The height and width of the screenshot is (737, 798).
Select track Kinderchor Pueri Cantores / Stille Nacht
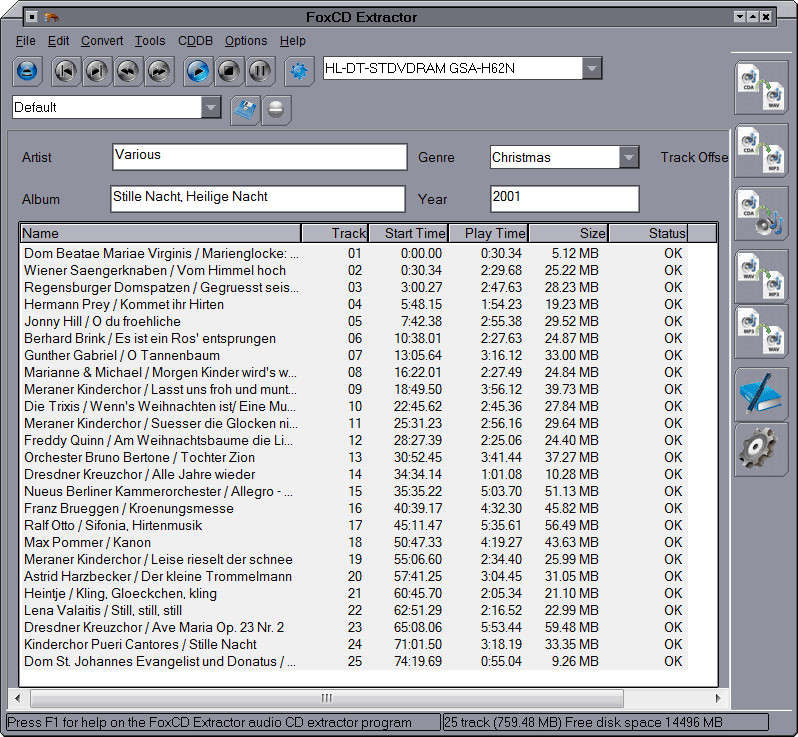coord(355,644)
